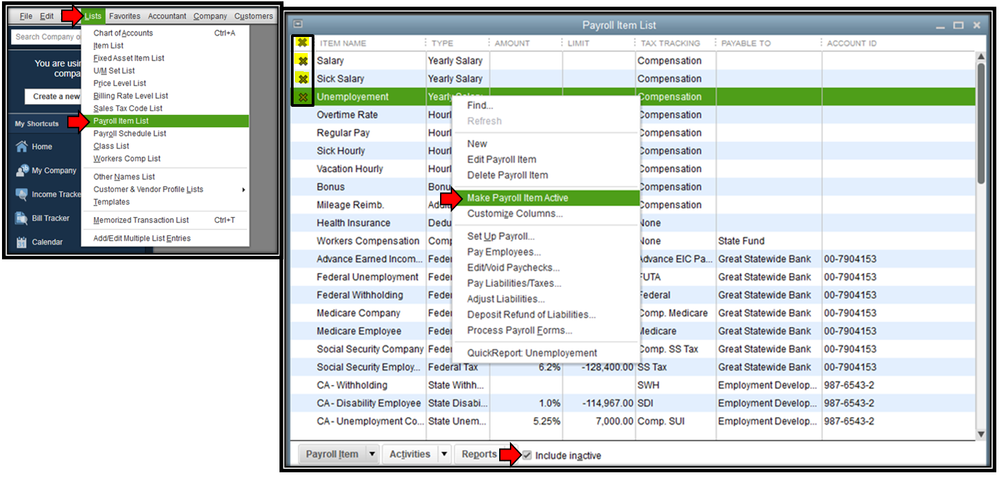Click the Home icon in My Shortcuts
This screenshot has height=477, width=999.
point(22,146)
